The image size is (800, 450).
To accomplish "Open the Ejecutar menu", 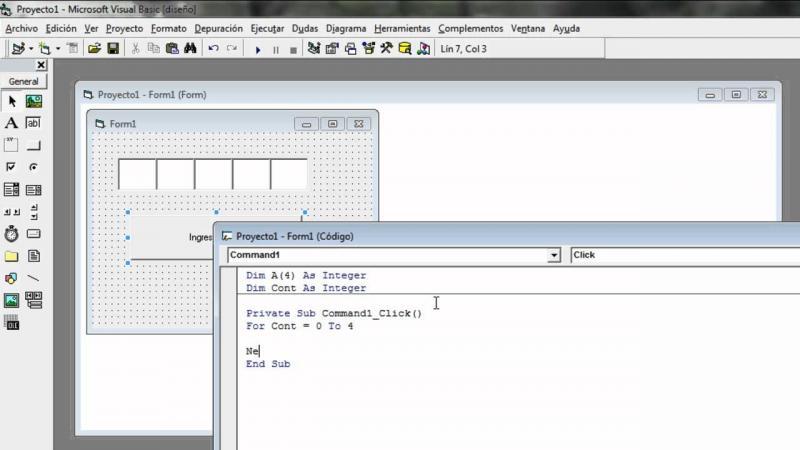I will click(267, 29).
